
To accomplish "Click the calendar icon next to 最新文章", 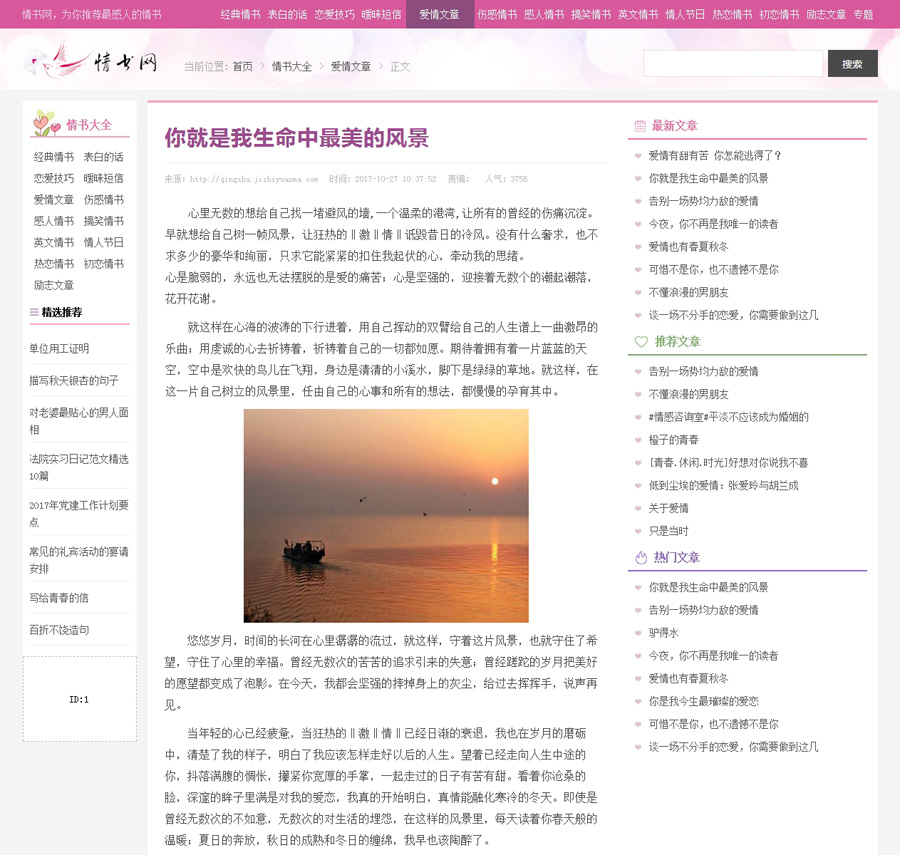I will coord(640,126).
